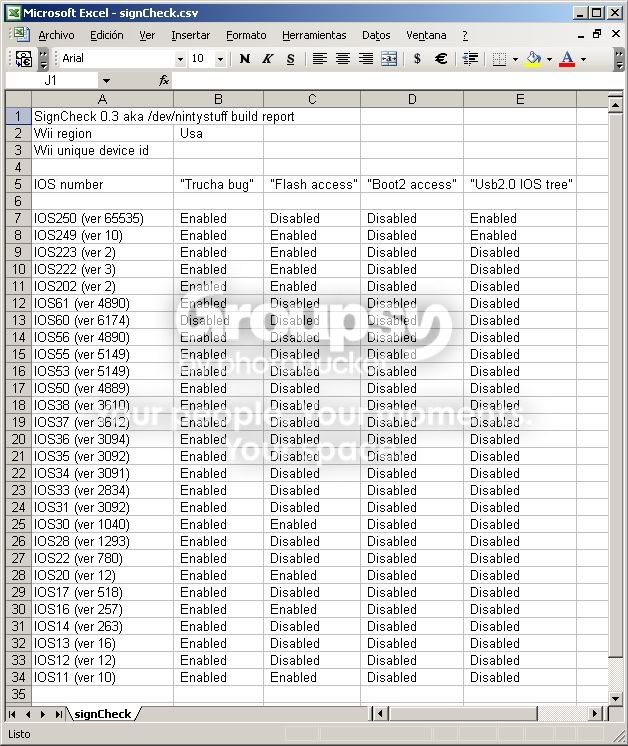The height and width of the screenshot is (746, 628).
Task: Click the Select All corner button
Action: (x=19, y=99)
